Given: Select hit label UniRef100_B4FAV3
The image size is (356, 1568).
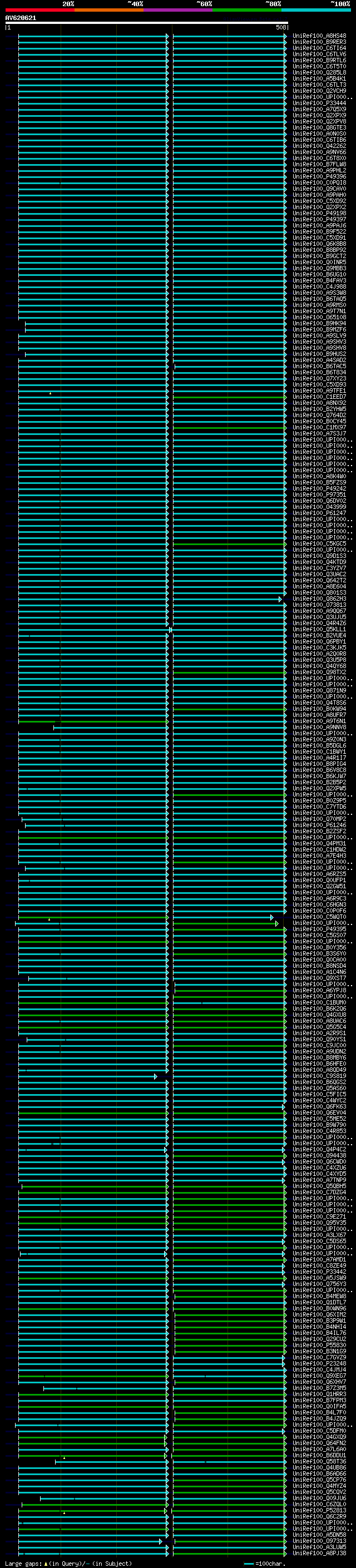Looking at the screenshot, I should [x=319, y=280].
